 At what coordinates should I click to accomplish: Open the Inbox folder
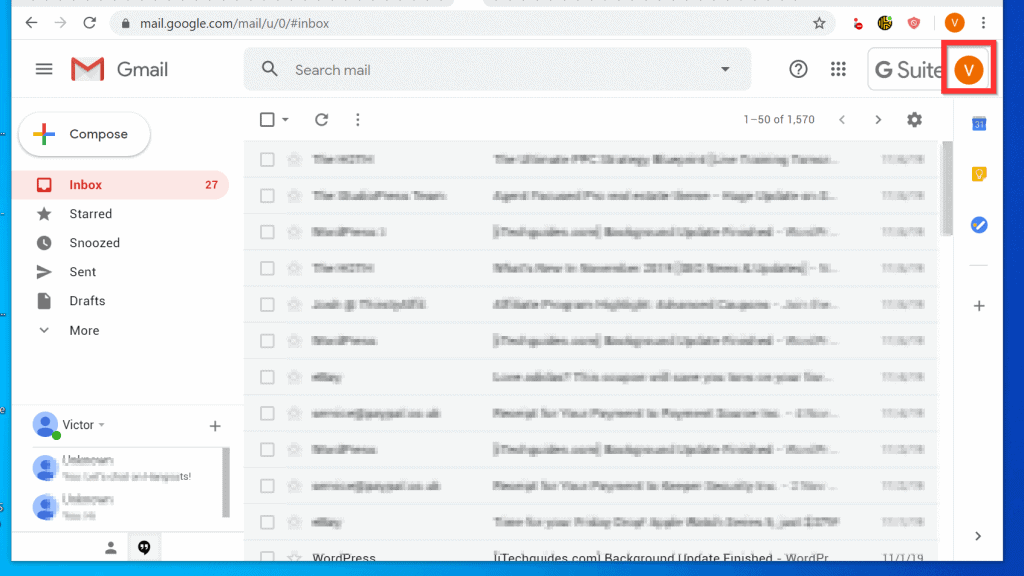(120, 185)
